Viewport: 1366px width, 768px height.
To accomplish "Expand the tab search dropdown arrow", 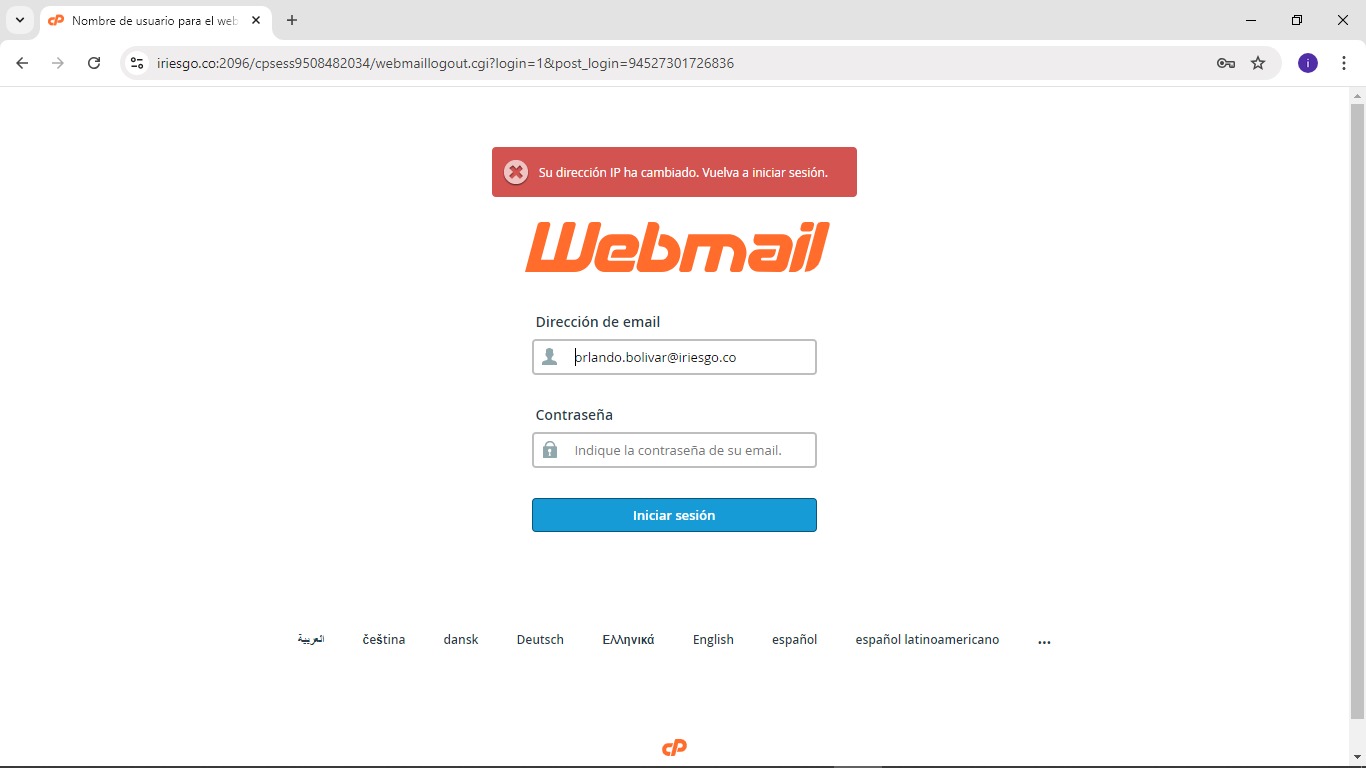I will click(19, 20).
